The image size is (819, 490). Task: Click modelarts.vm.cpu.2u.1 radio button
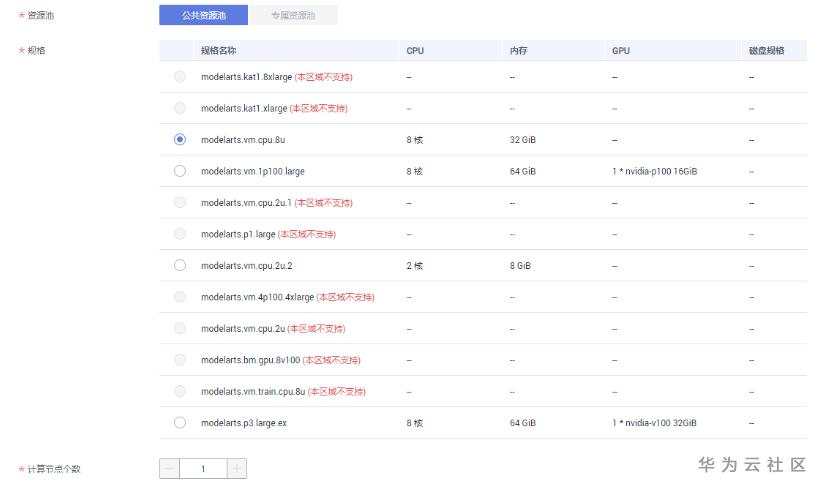coord(180,203)
